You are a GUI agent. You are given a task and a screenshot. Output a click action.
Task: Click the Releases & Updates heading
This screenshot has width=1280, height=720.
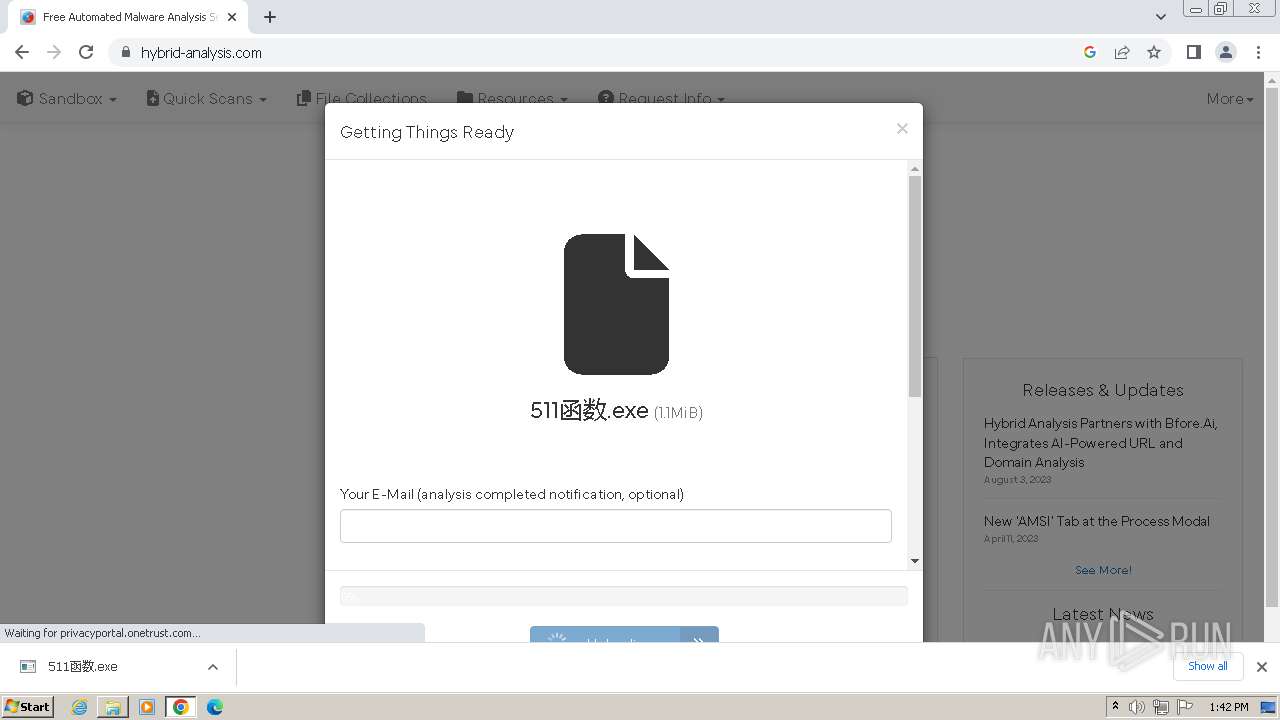coord(1103,390)
